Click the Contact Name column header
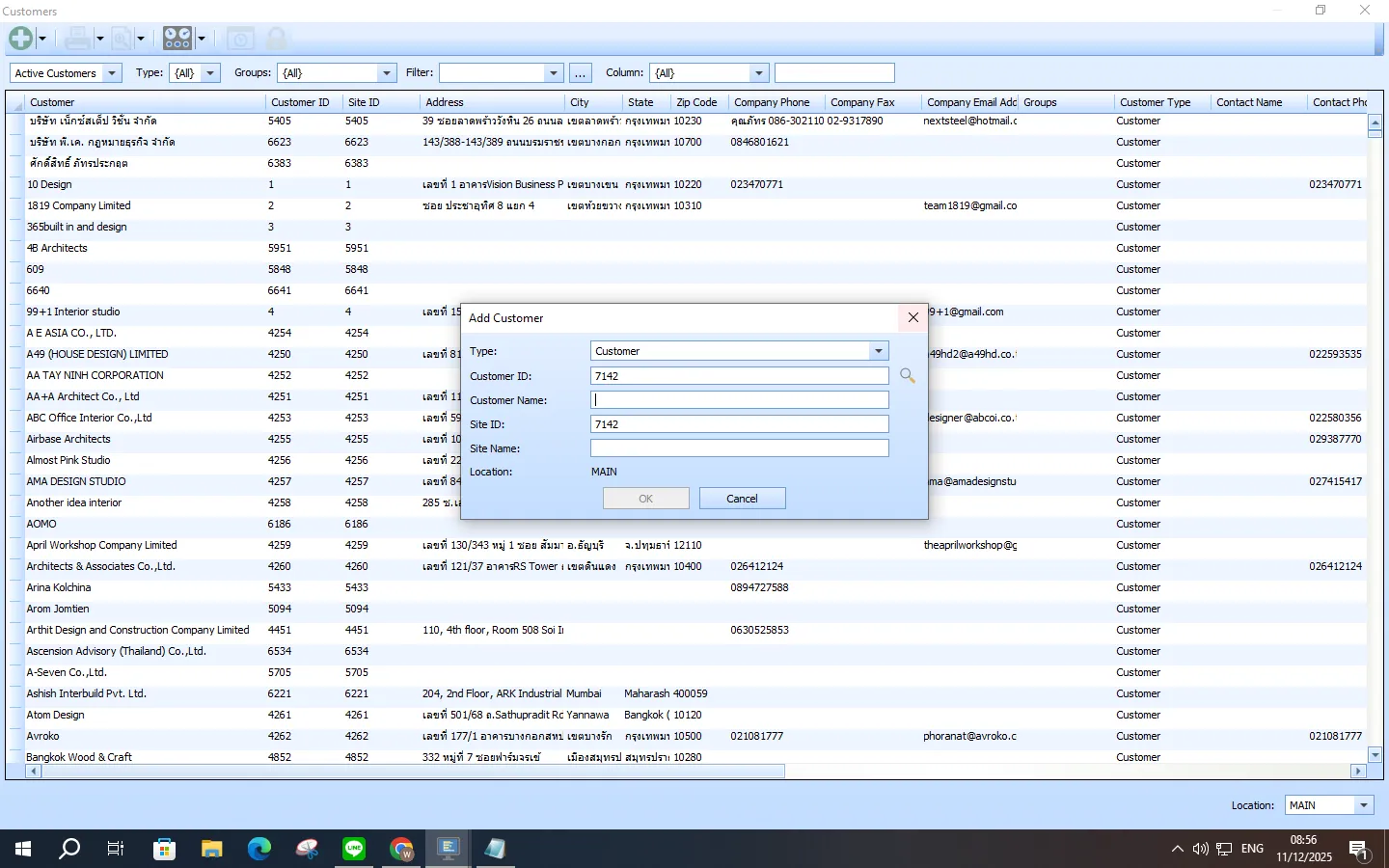Viewport: 1389px width, 868px height. (1259, 102)
